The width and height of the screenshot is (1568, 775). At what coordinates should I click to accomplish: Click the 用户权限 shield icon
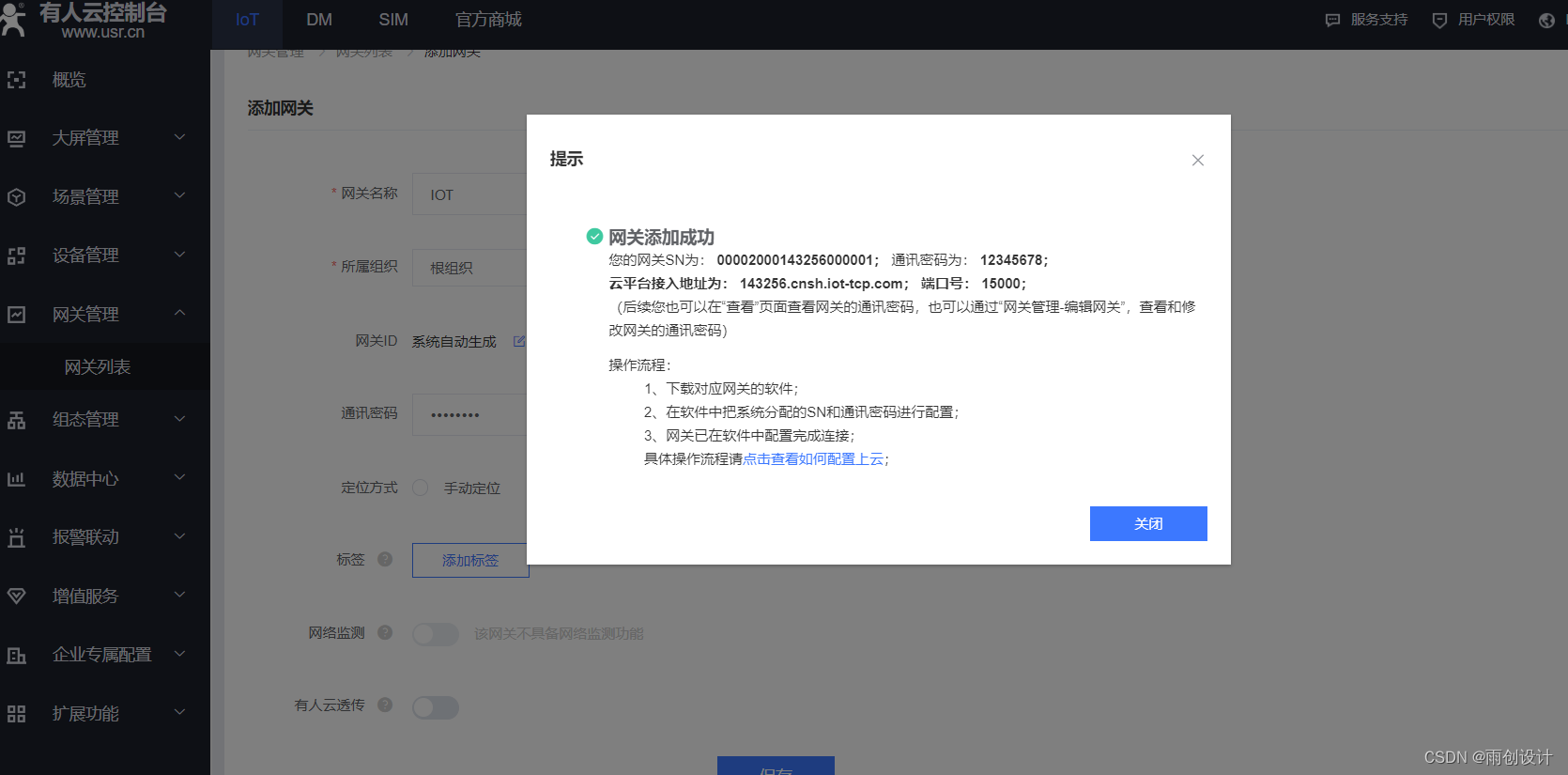click(1439, 20)
